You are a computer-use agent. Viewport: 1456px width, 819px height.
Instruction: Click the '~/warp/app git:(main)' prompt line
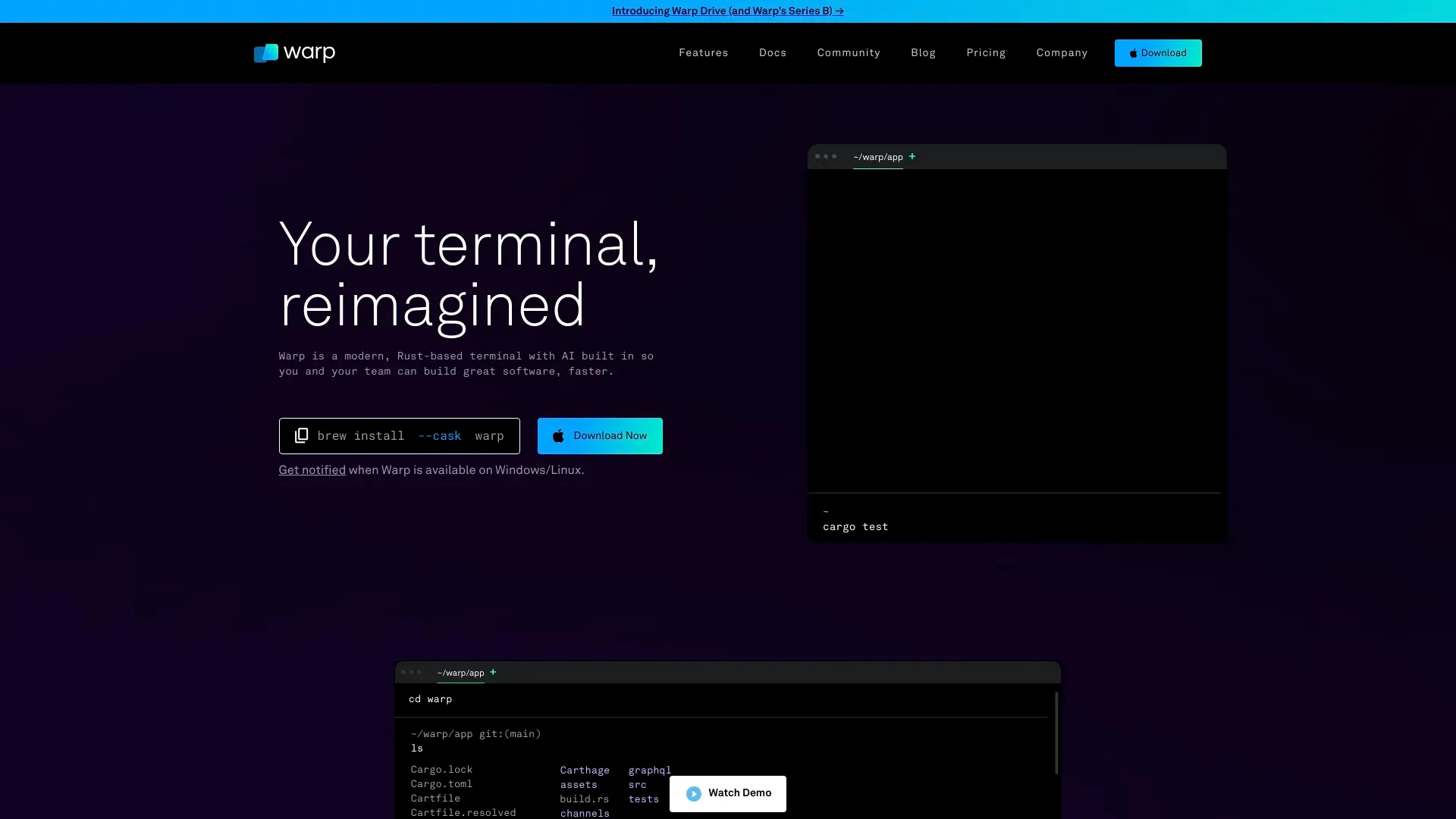click(x=475, y=734)
